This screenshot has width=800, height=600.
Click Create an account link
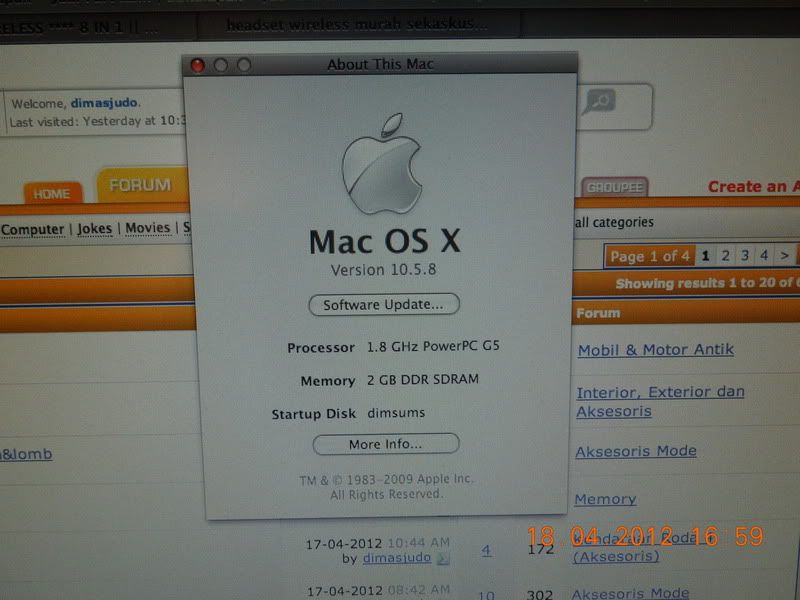tap(753, 187)
